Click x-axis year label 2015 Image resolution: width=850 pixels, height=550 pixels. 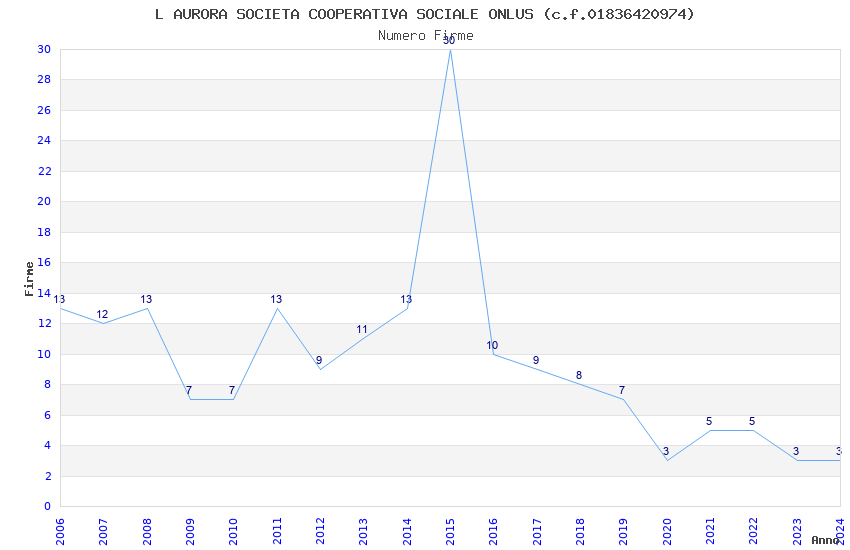(450, 532)
